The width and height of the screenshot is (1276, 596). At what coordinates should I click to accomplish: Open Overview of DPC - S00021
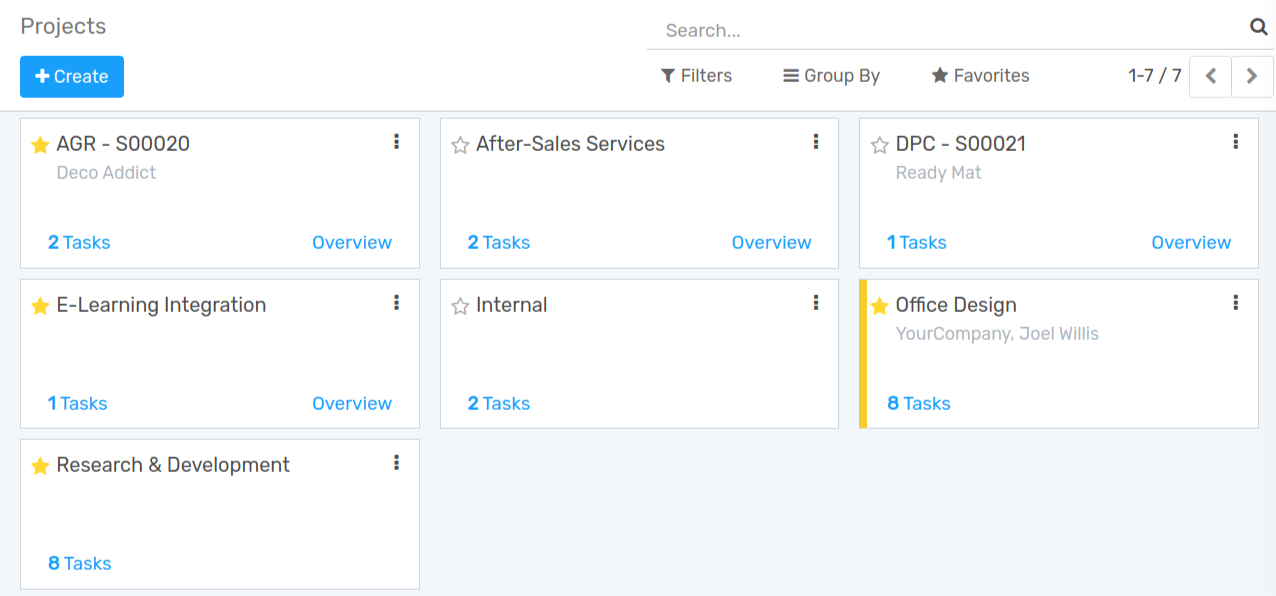(1191, 242)
